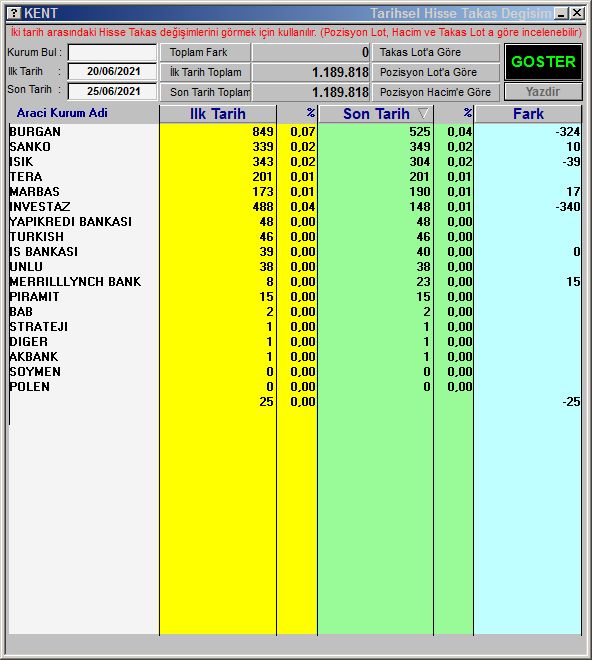Select the SANKO row
Image resolution: width=592 pixels, height=660 pixels.
tap(295, 147)
